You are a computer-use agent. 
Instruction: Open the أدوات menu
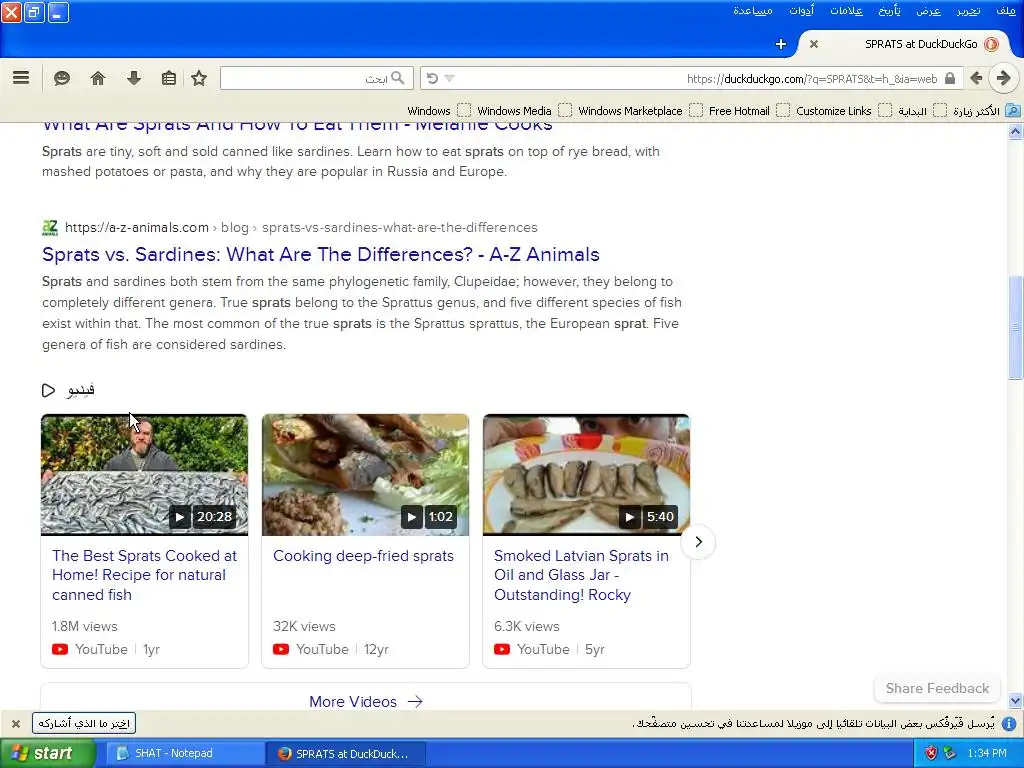[801, 11]
